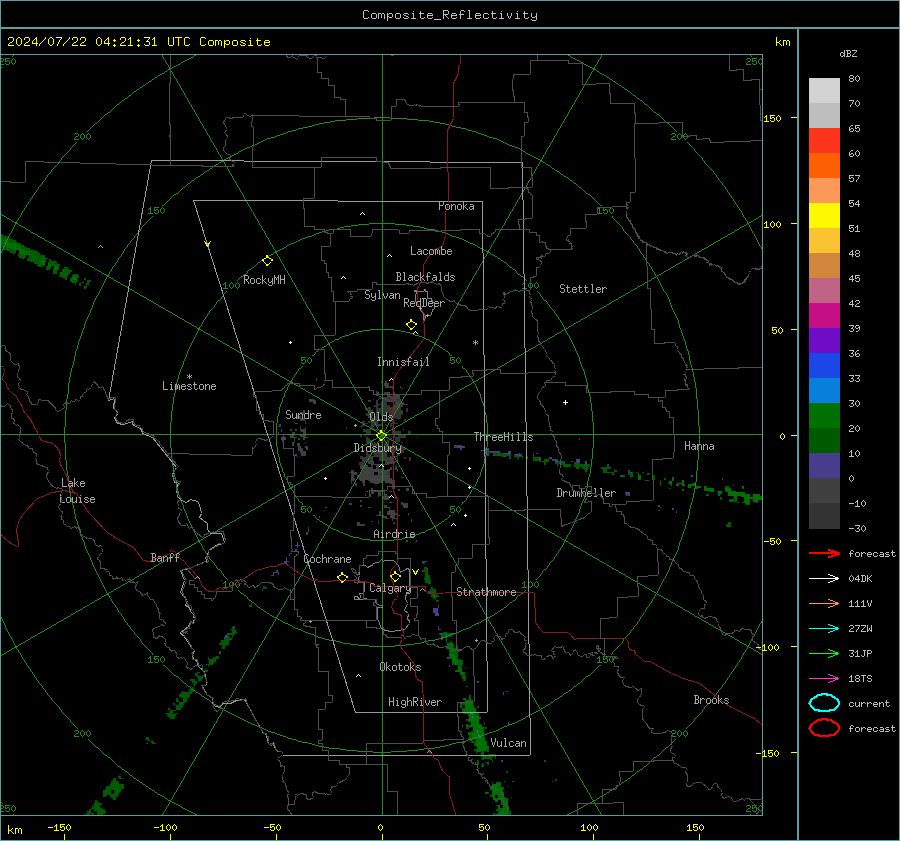
Task: Pick the bright red 65-60 dBZ swatch
Action: (x=824, y=141)
